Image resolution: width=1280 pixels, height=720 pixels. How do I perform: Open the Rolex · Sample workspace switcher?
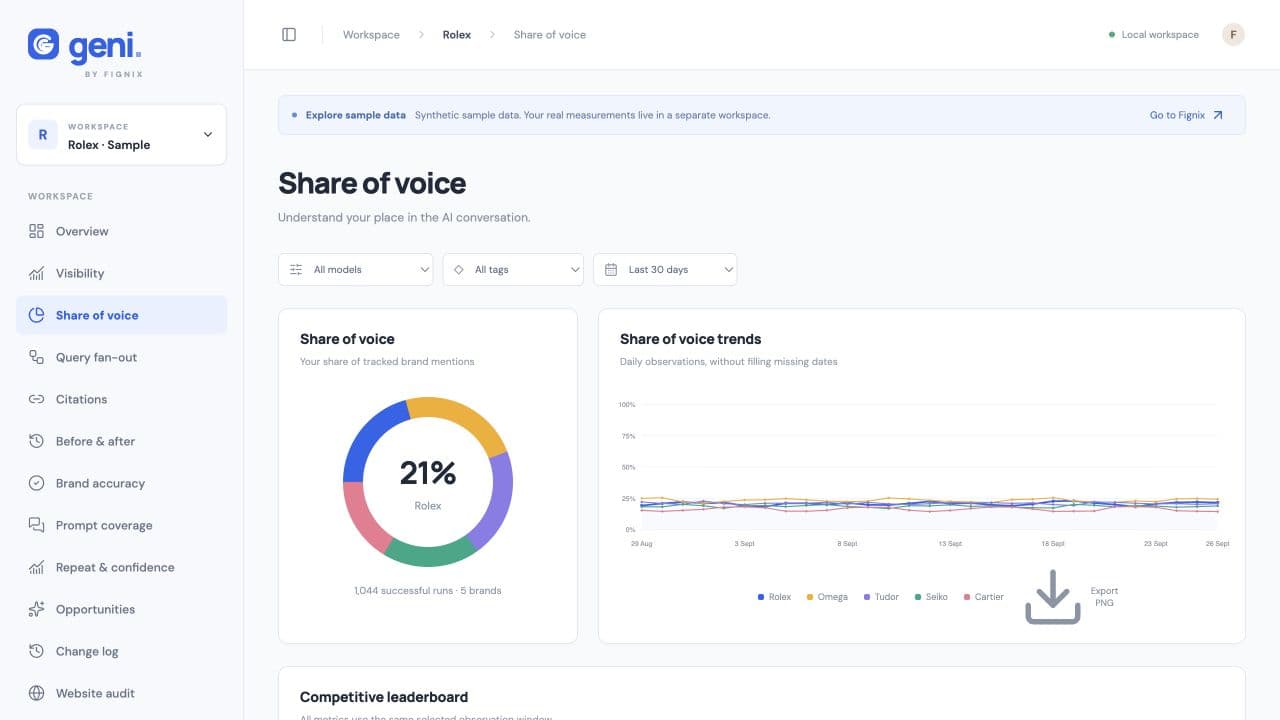point(121,135)
